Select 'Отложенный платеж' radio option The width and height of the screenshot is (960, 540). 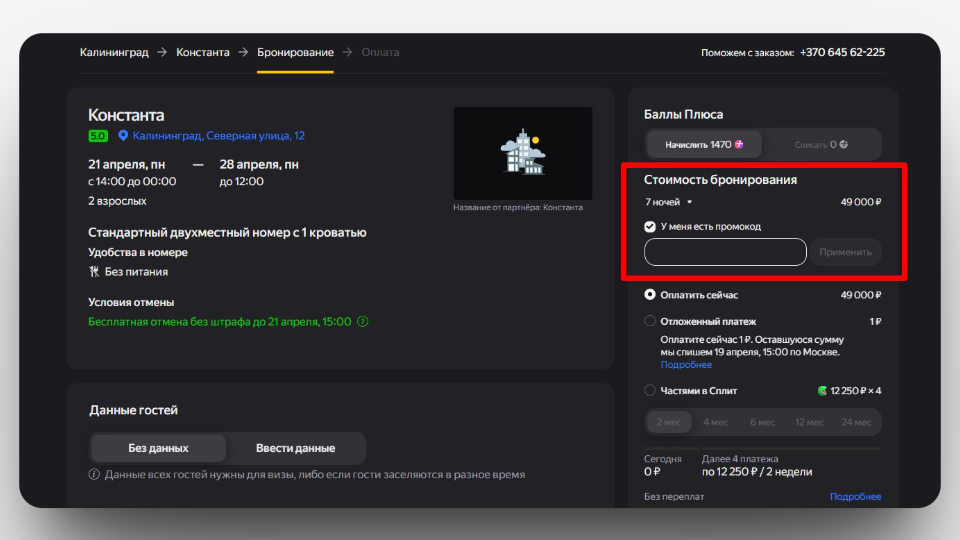pyautogui.click(x=650, y=321)
